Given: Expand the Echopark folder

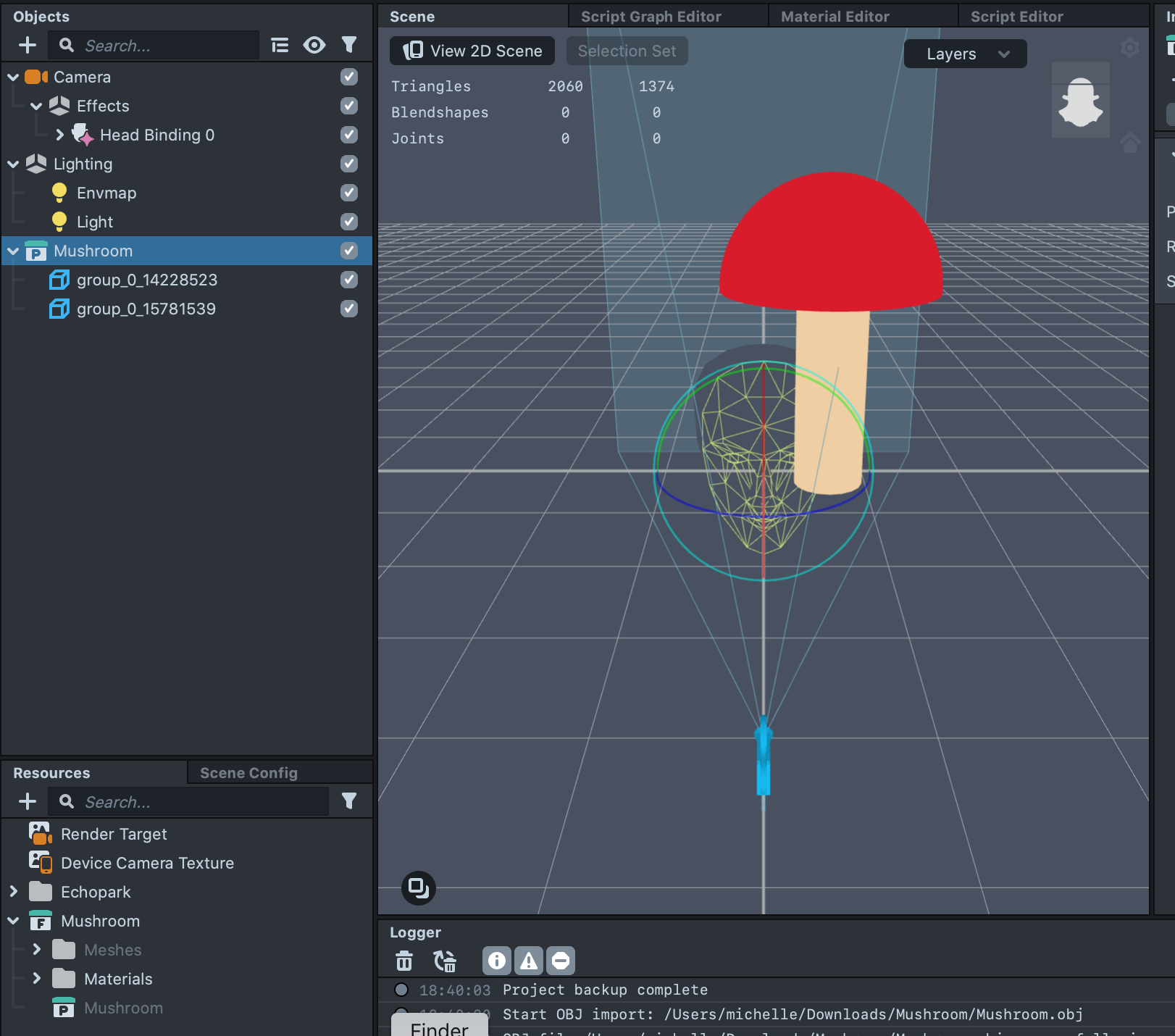Looking at the screenshot, I should pyautogui.click(x=14, y=892).
